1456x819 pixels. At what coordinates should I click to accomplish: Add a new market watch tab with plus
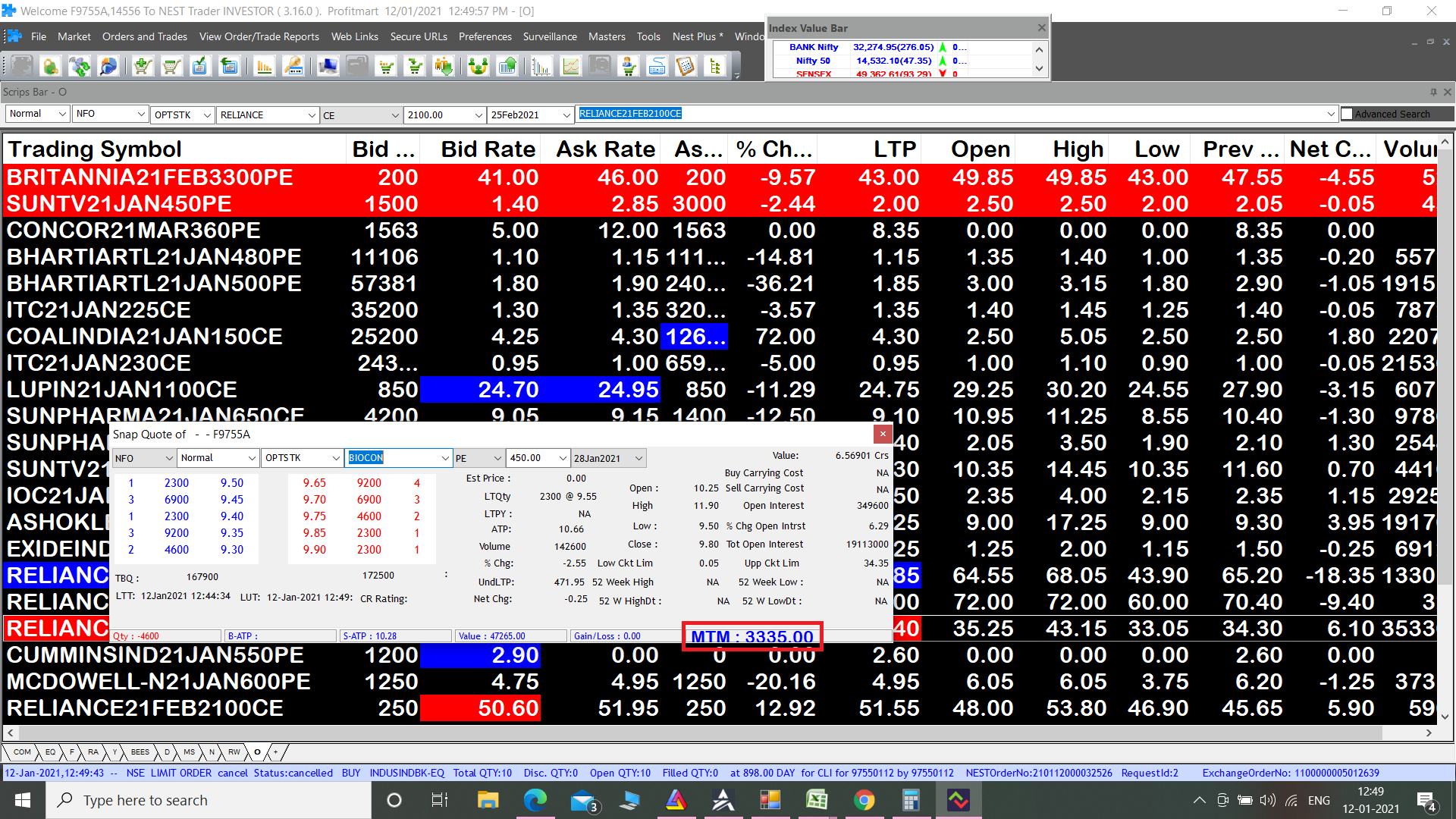click(276, 752)
